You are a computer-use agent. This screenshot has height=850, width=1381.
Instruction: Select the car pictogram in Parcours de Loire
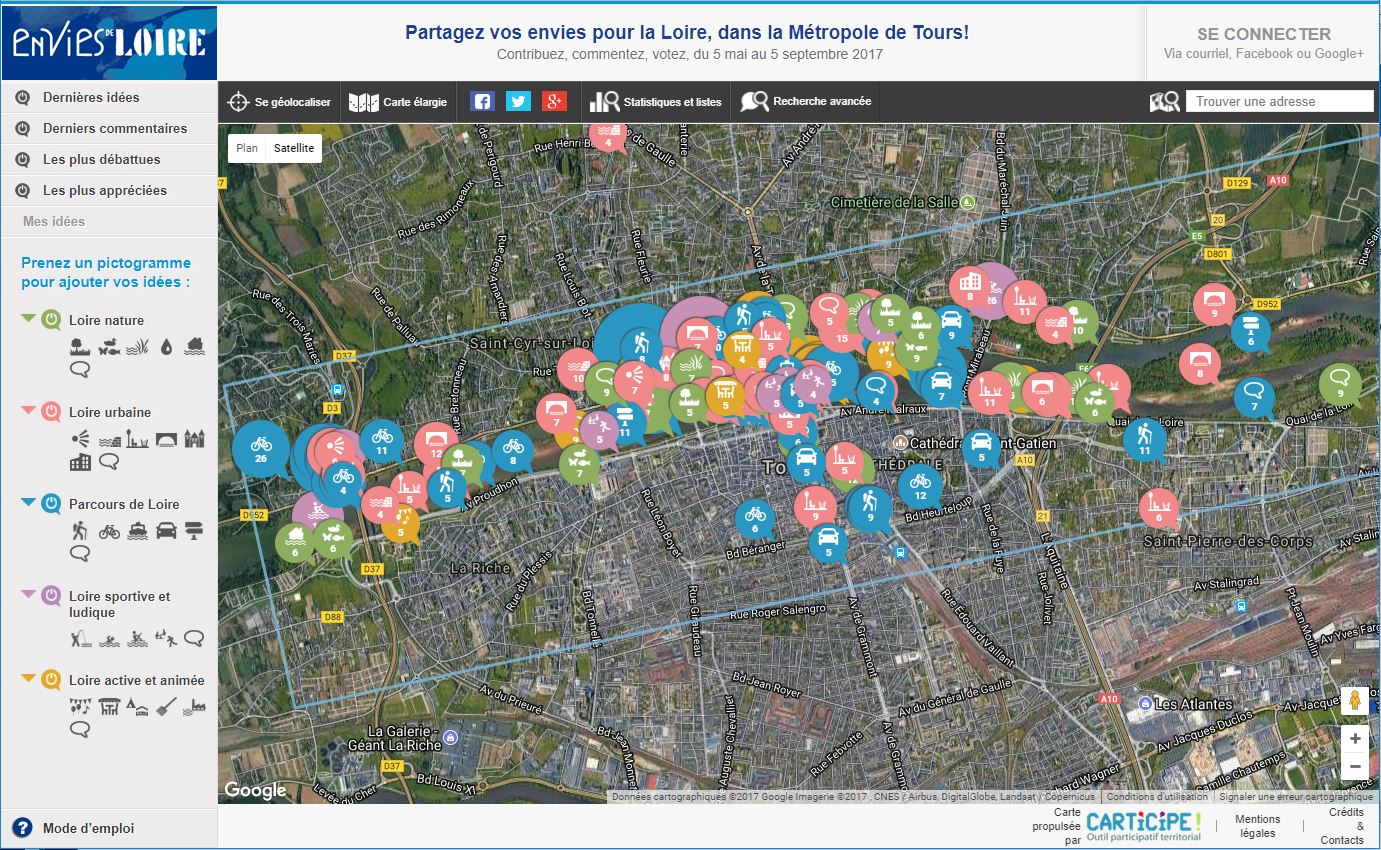pyautogui.click(x=166, y=531)
